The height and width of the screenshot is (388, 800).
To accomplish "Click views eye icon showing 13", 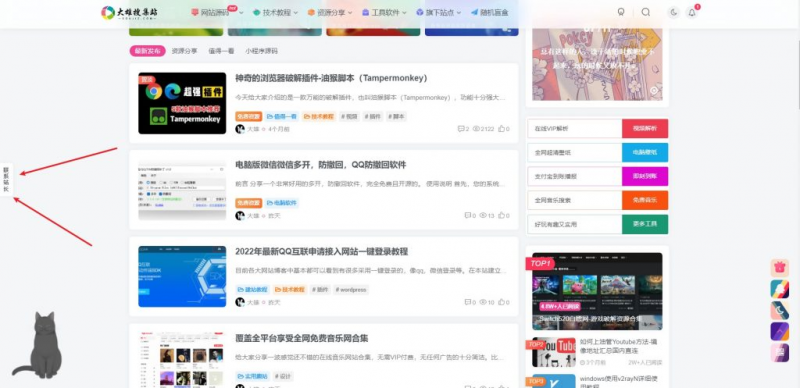I will point(483,215).
